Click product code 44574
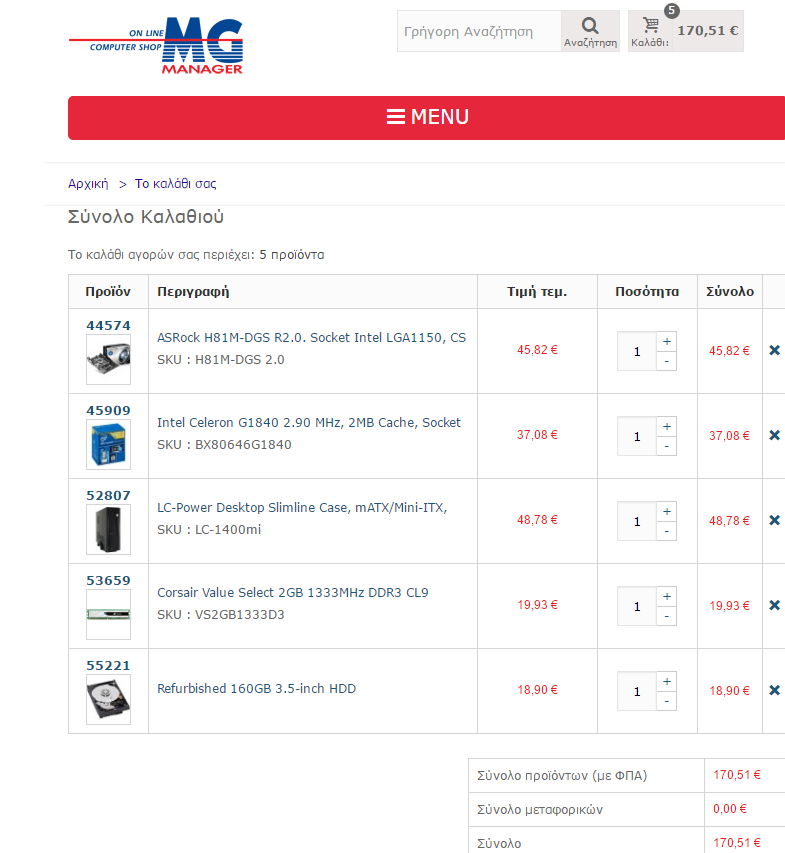 point(108,325)
